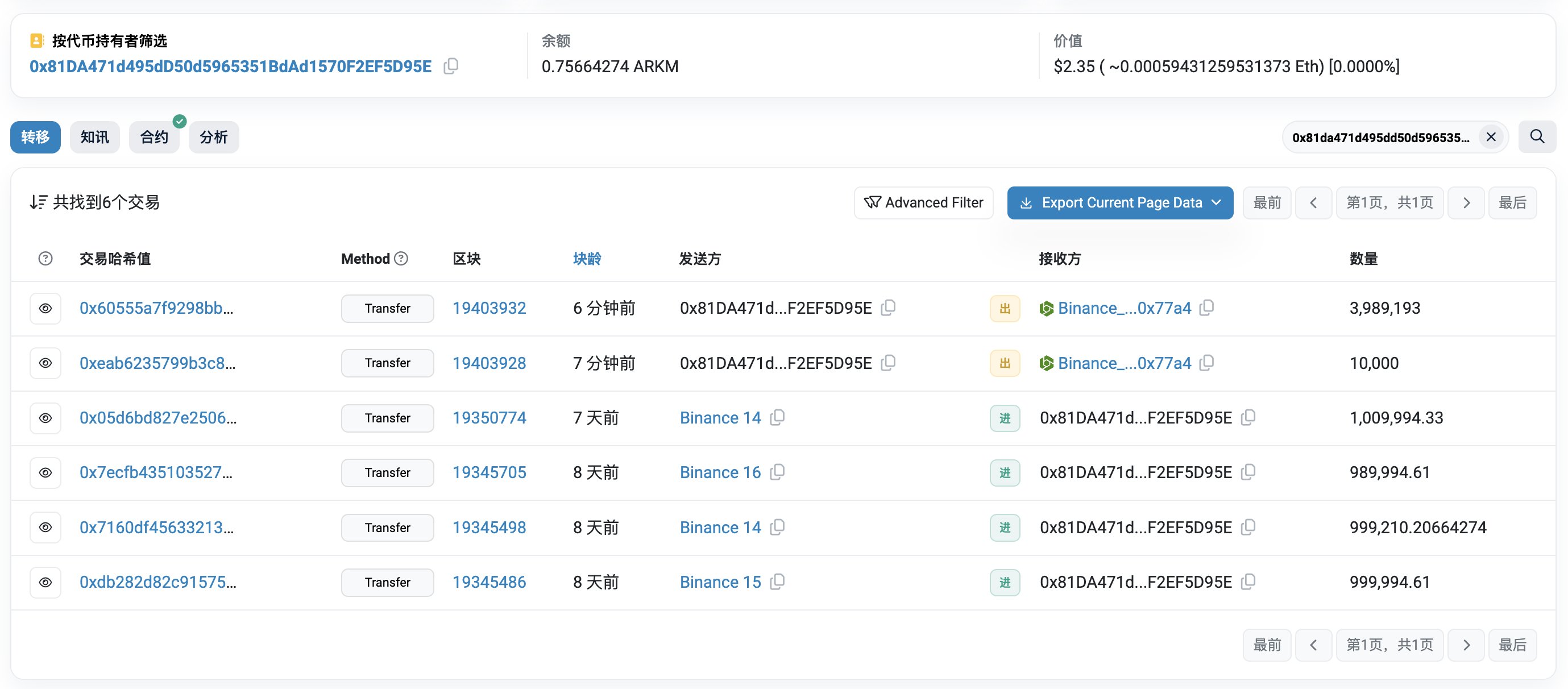Switch to 分析 analytics tab
Screen dimensions: 1568x689
[214, 137]
